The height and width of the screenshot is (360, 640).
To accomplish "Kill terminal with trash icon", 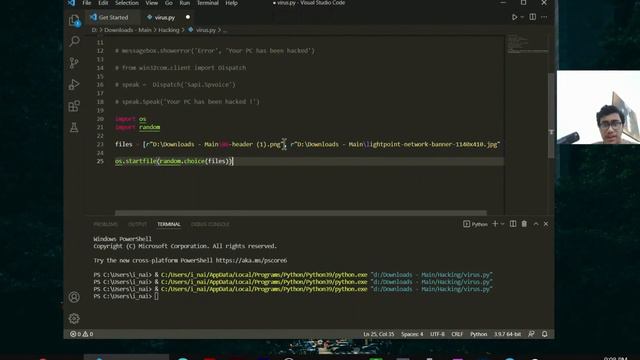I will pos(524,224).
